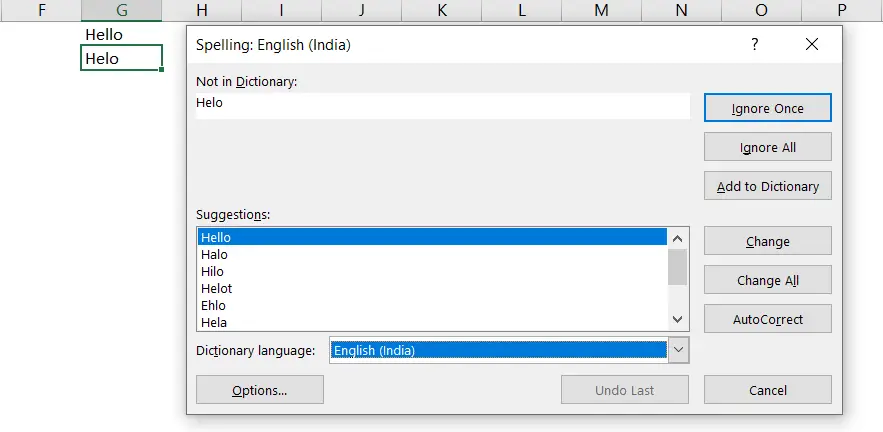This screenshot has width=883, height=432.
Task: Select column H header
Action: click(x=202, y=10)
